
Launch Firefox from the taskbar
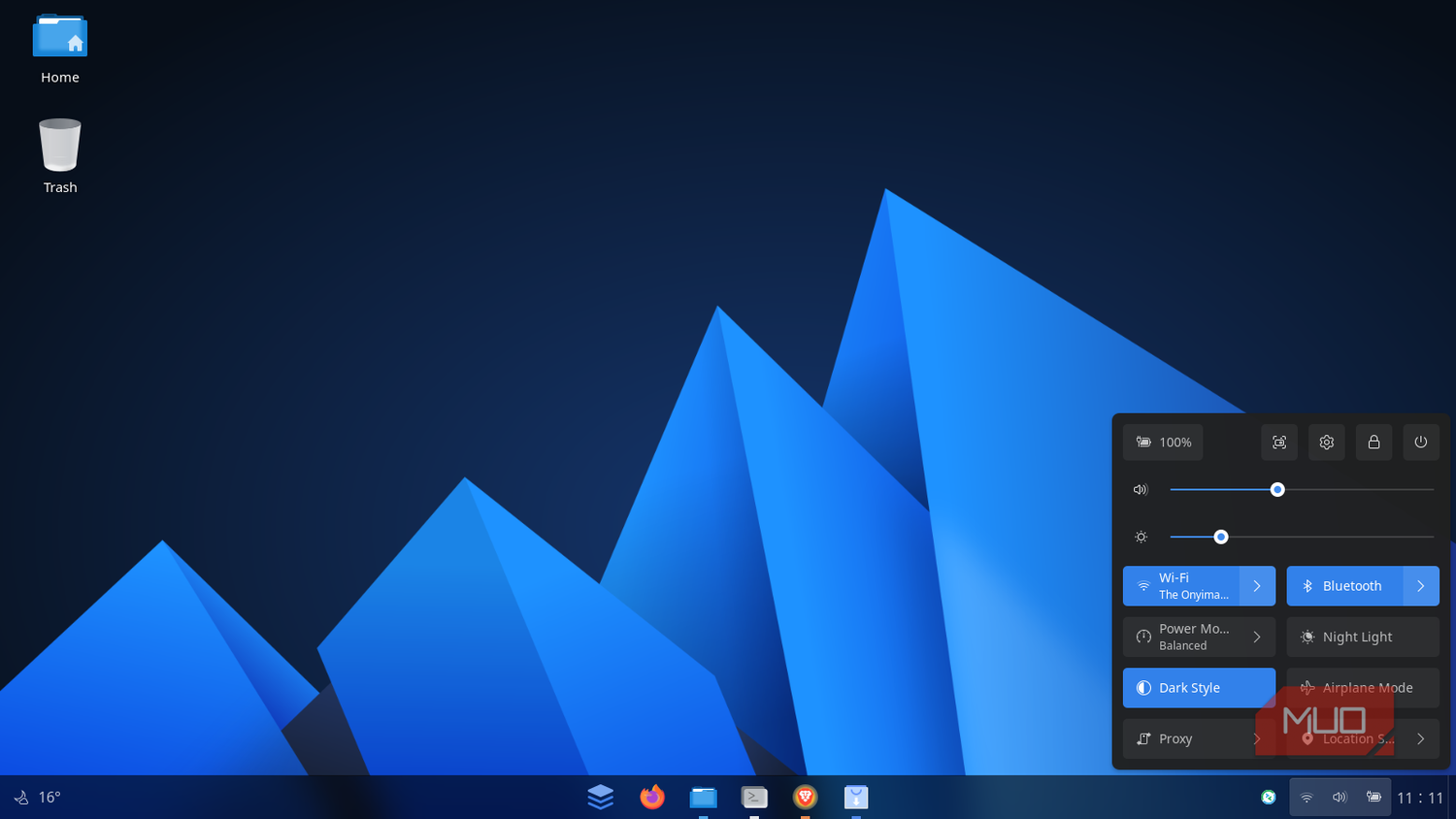click(x=652, y=797)
